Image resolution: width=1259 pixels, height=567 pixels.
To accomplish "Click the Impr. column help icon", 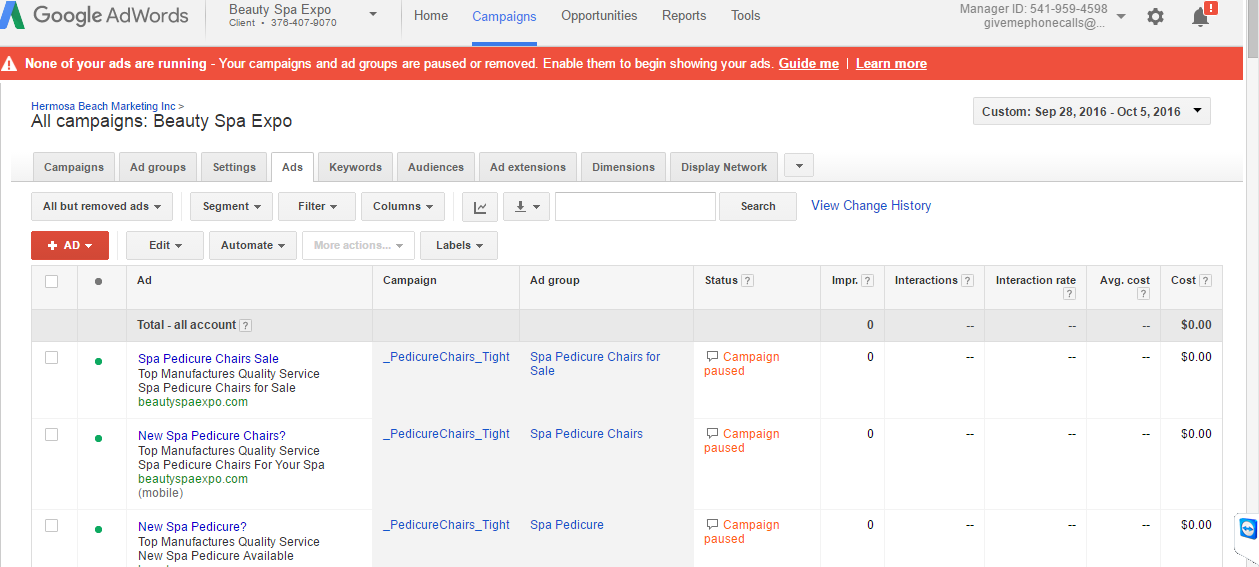I will 867,281.
